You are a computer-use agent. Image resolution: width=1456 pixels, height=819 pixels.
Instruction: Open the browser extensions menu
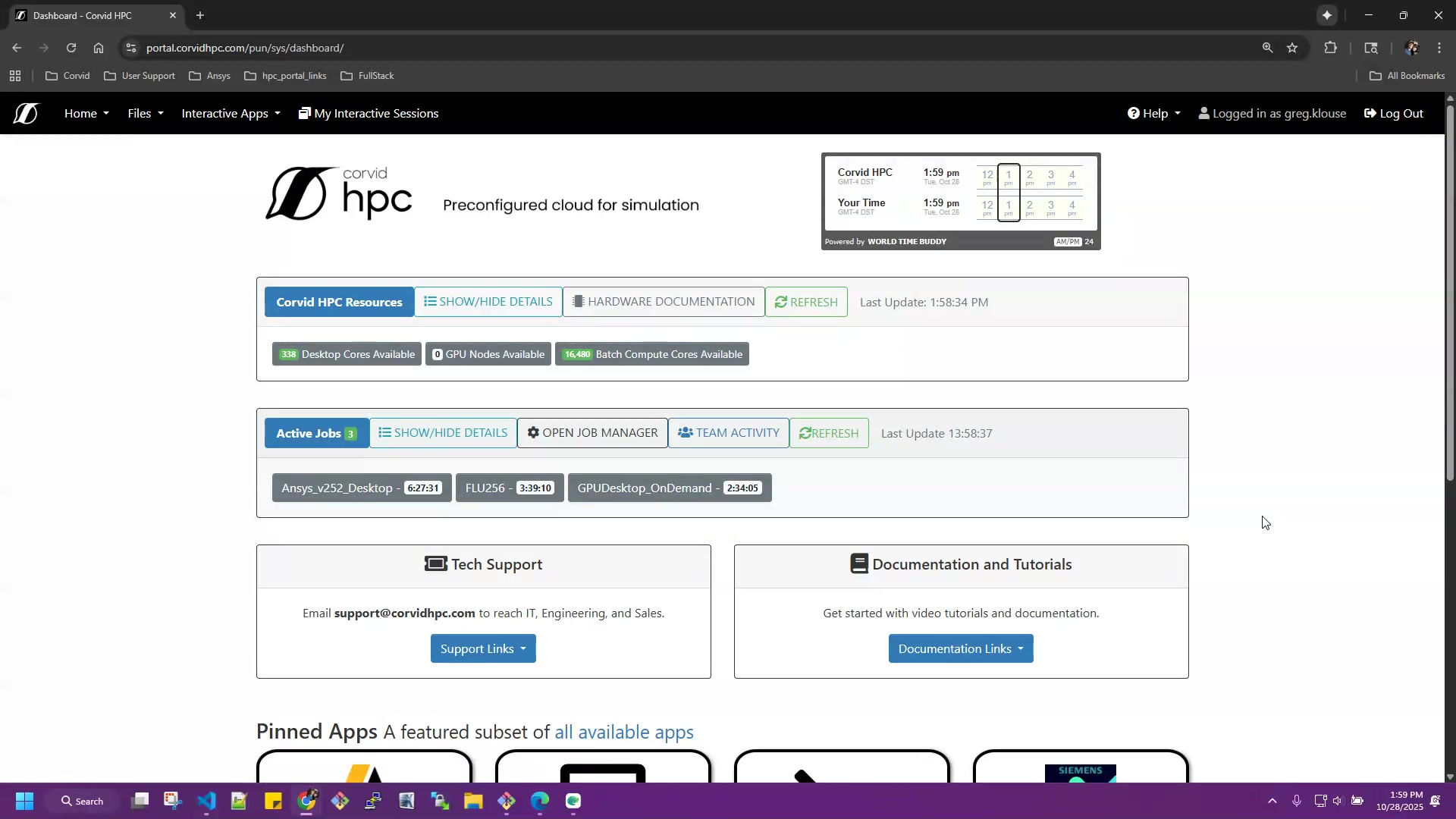point(1330,48)
